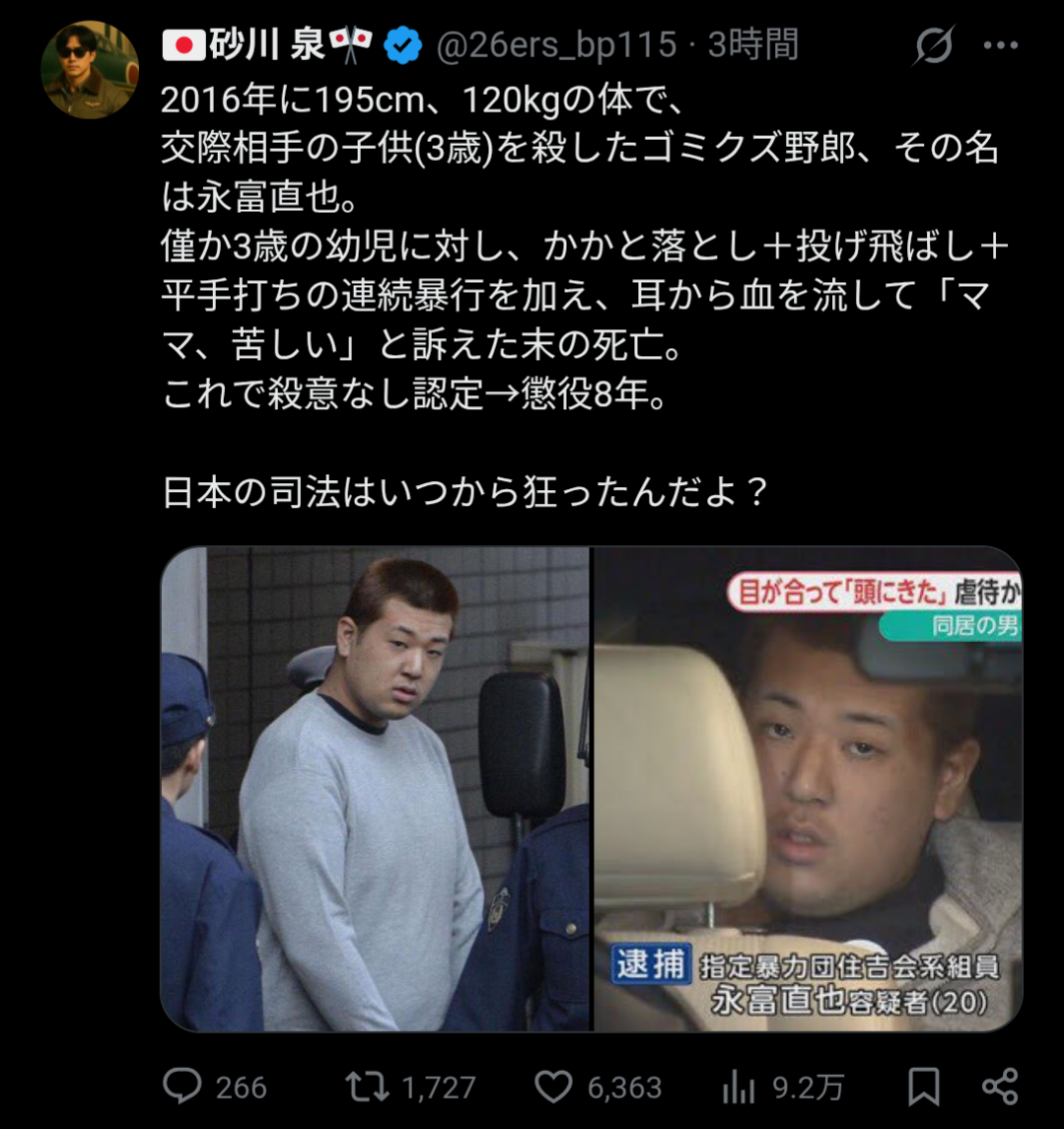This screenshot has width=1064, height=1129.
Task: Open the profile avatar of 砂川 泉
Action: pos(90,70)
